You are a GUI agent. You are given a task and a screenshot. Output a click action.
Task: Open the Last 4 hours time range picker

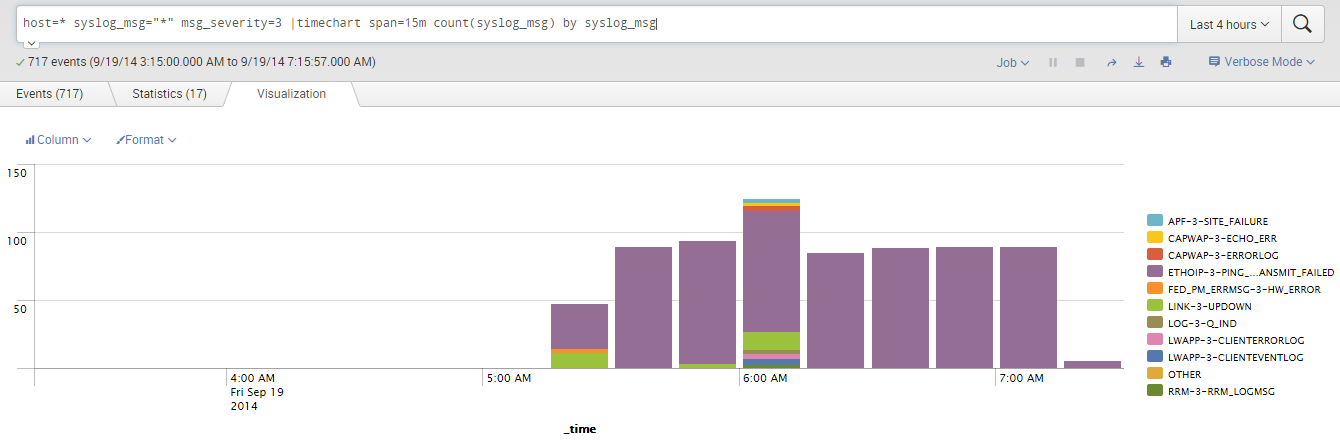[x=1229, y=24]
